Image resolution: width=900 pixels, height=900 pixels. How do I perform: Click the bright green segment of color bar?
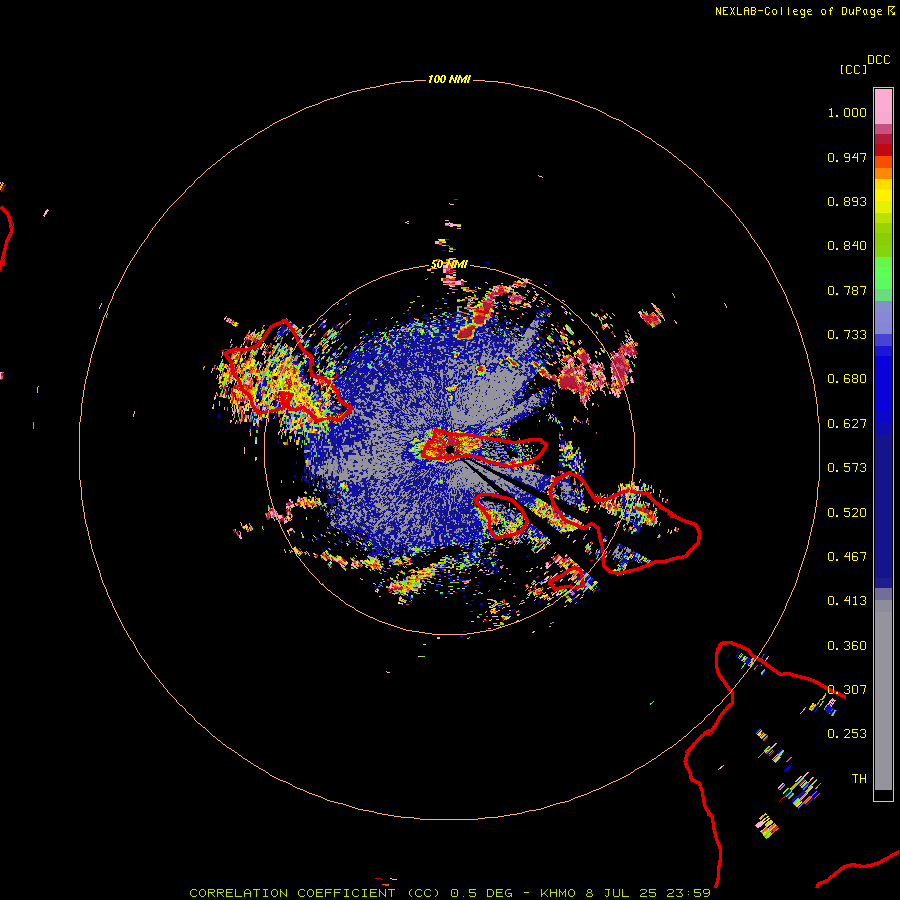click(883, 273)
